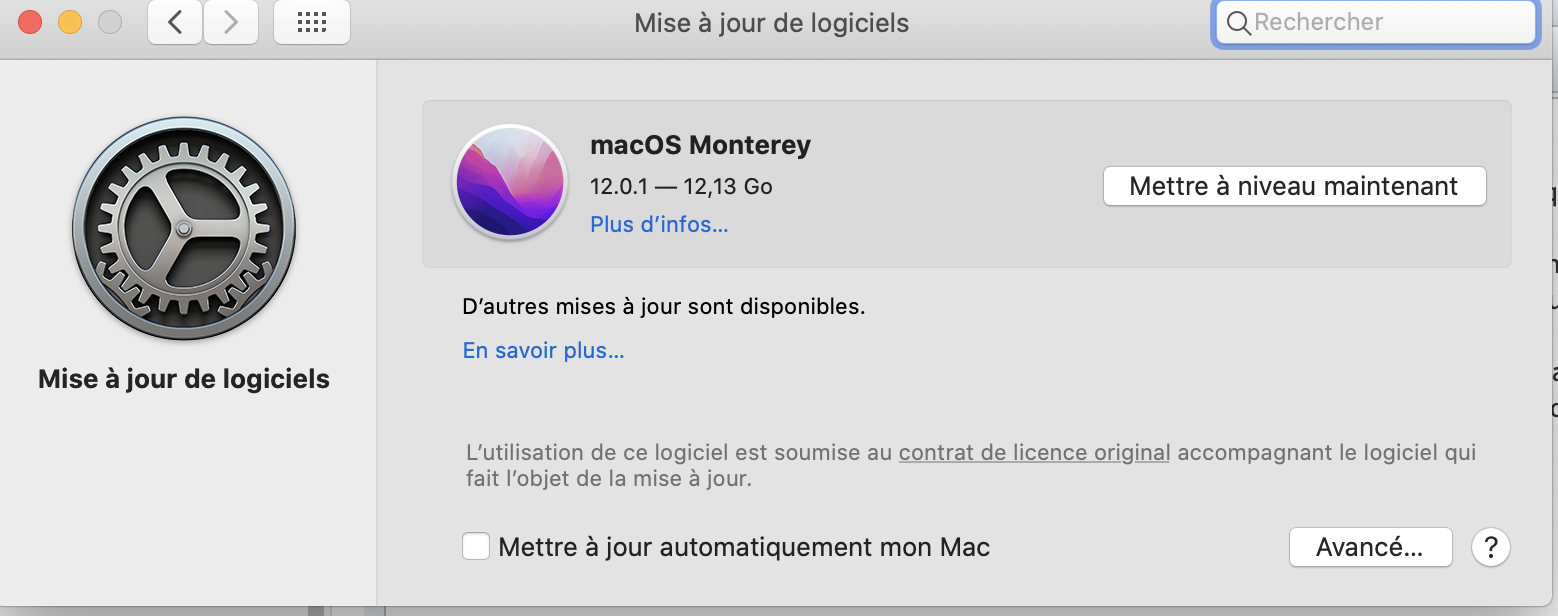
Task: Minimize window with the yellow button
Action: [x=69, y=22]
